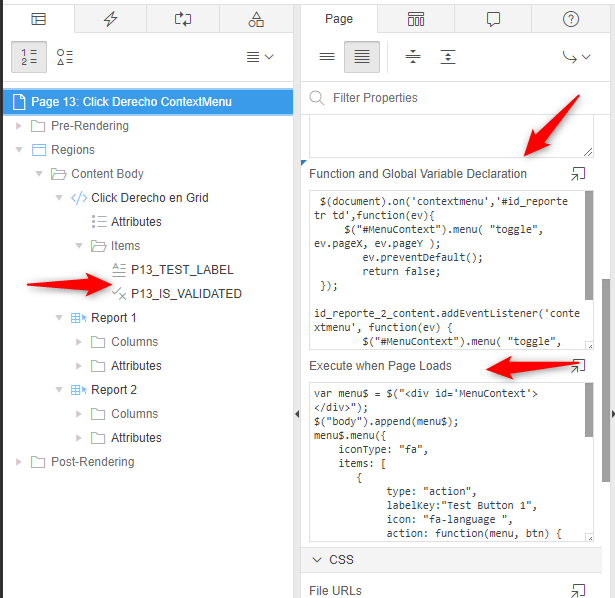
Task: Toggle the numbered processing order tree view
Action: pyautogui.click(x=30, y=57)
